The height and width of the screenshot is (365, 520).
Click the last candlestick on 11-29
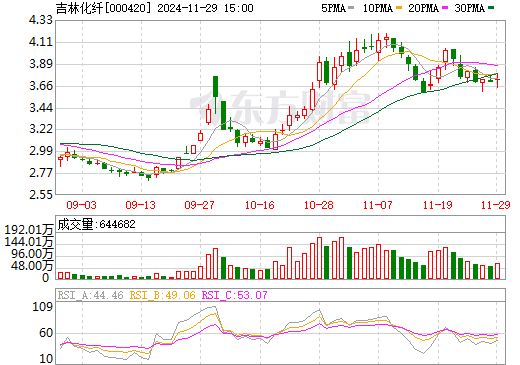(498, 80)
